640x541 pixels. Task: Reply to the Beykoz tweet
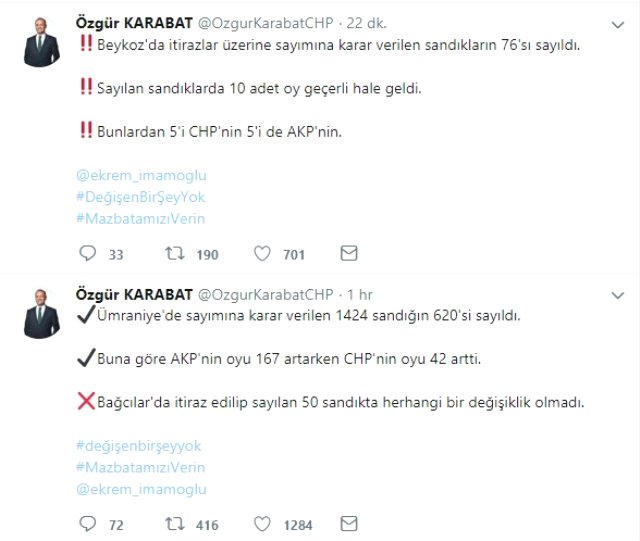coord(87,254)
